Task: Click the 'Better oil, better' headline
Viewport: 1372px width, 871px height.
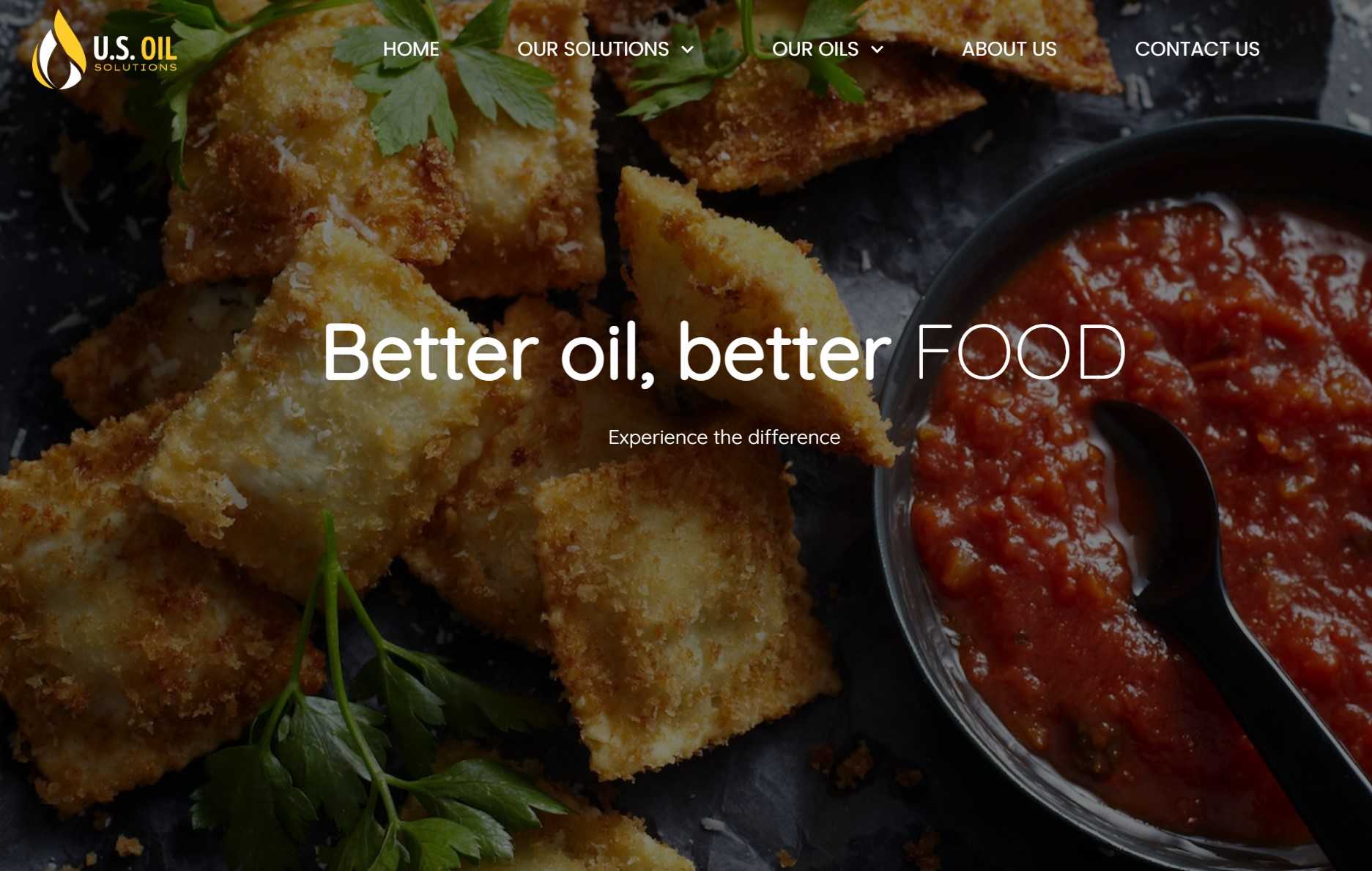Action: click(x=607, y=353)
